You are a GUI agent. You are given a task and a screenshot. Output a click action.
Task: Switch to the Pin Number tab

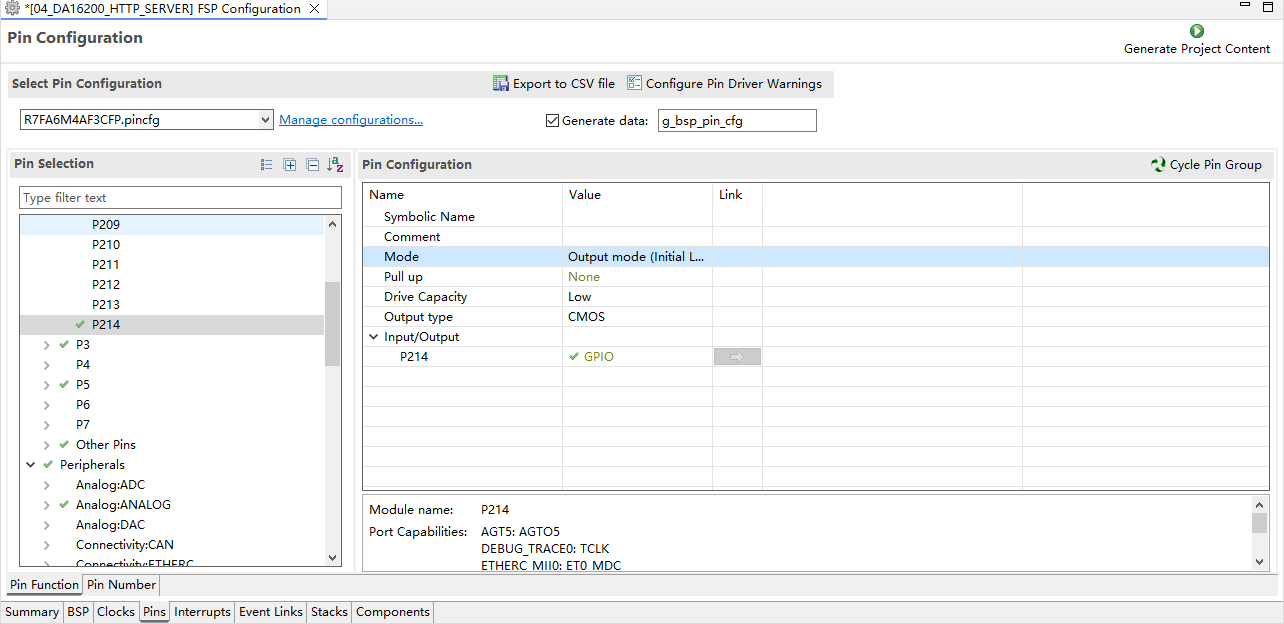tap(120, 585)
